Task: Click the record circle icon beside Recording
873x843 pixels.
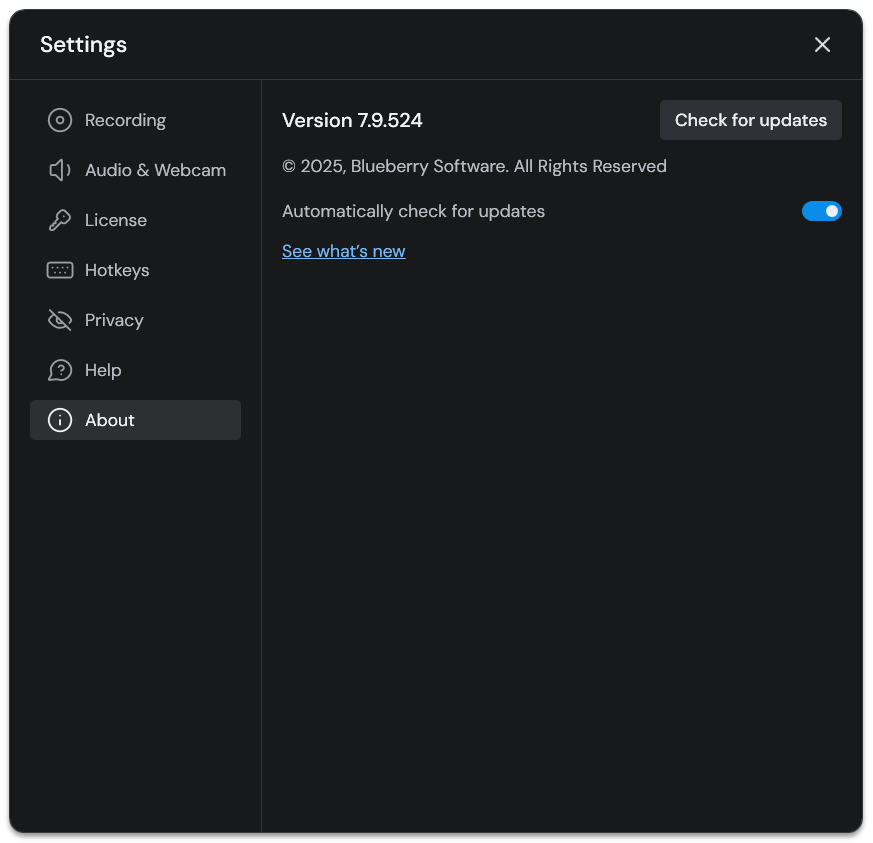Action: 60,120
